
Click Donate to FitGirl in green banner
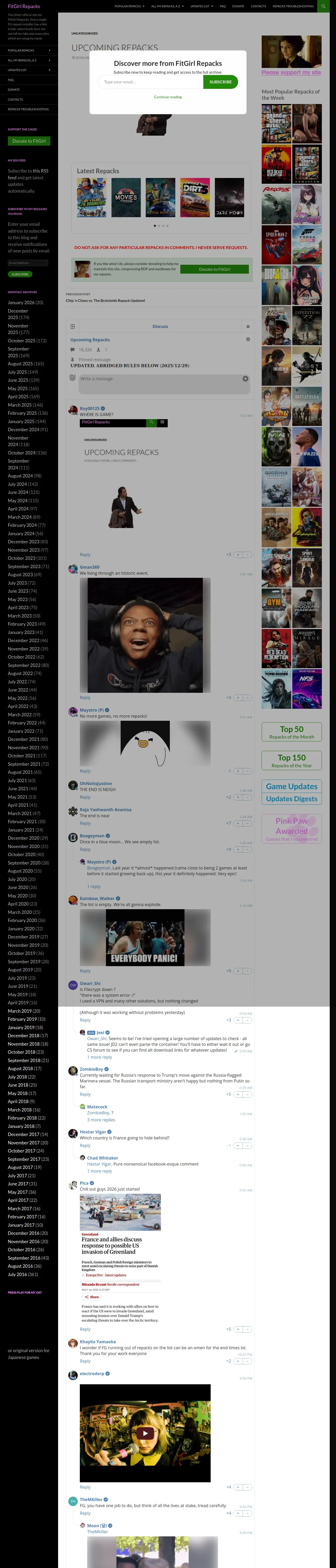click(x=214, y=269)
